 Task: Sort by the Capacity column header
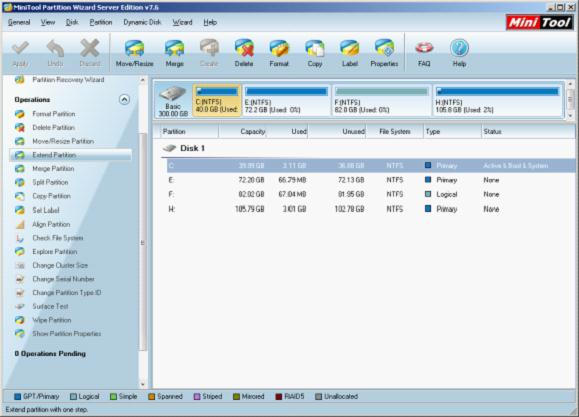pos(242,131)
